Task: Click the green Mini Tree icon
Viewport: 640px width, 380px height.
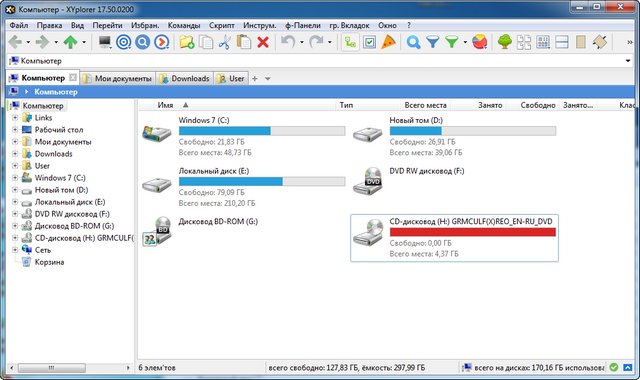Action: [x=505, y=42]
